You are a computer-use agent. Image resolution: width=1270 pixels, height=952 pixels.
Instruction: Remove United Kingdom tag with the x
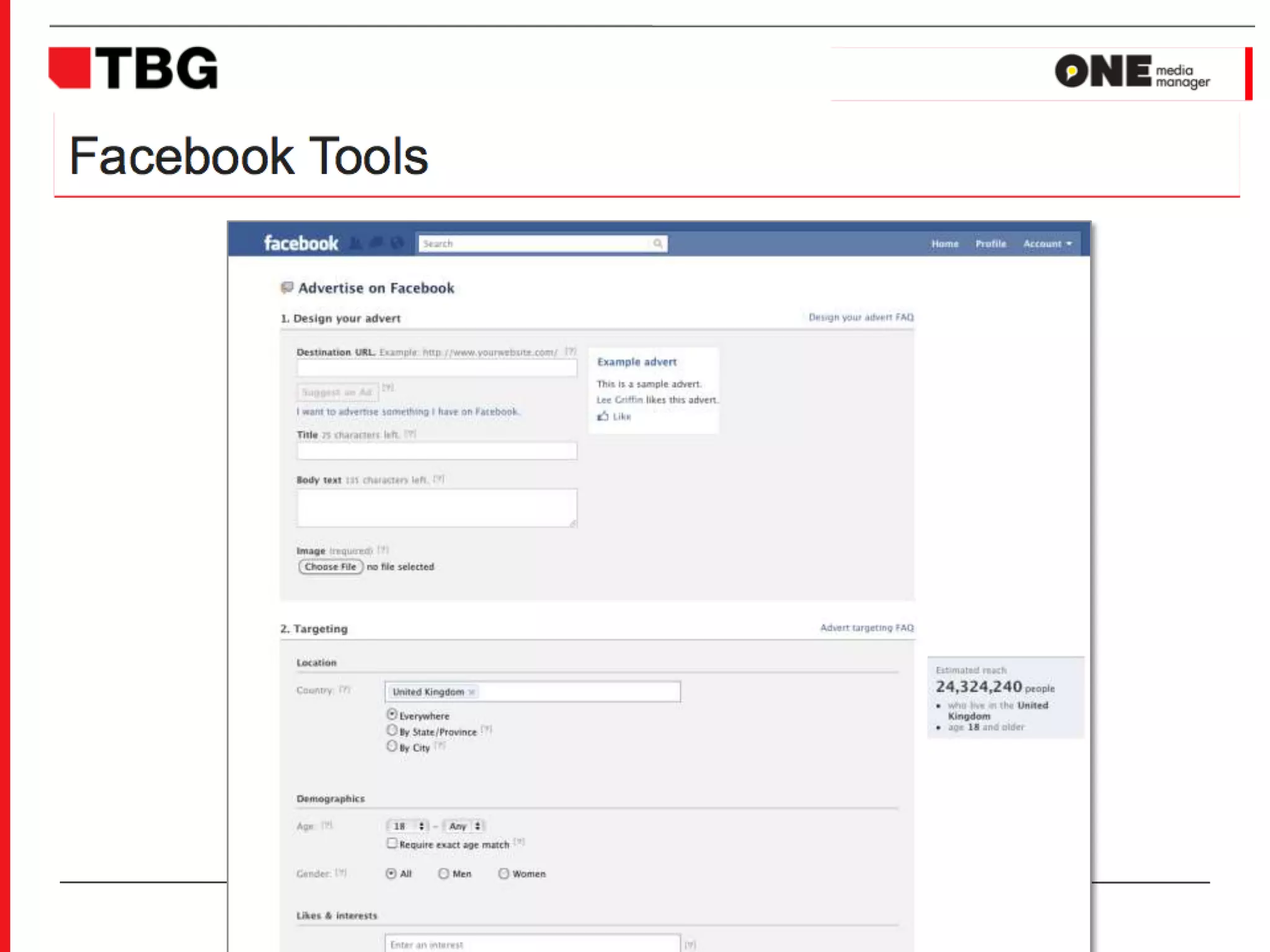[x=472, y=692]
